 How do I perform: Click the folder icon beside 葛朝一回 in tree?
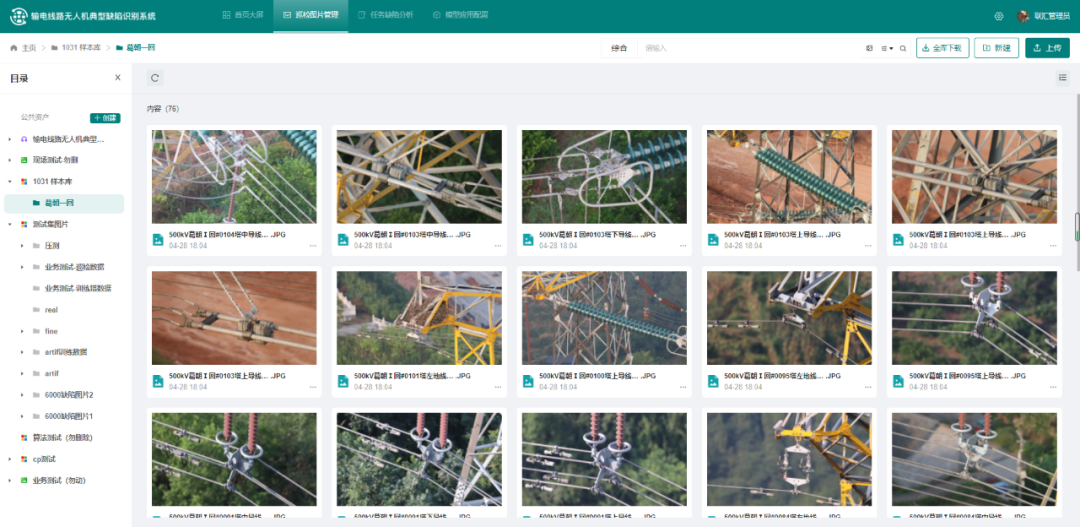coord(36,203)
